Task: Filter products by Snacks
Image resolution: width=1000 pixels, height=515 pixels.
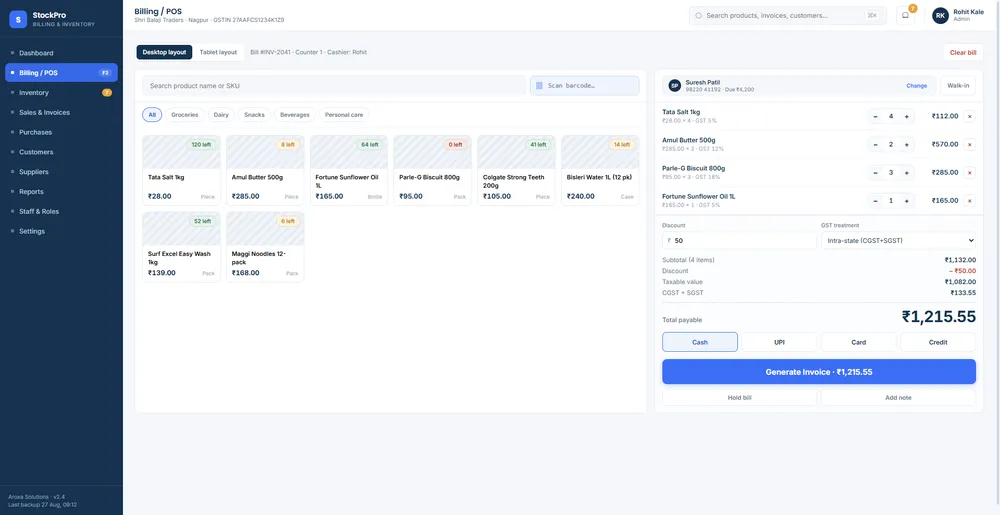Action: (254, 115)
